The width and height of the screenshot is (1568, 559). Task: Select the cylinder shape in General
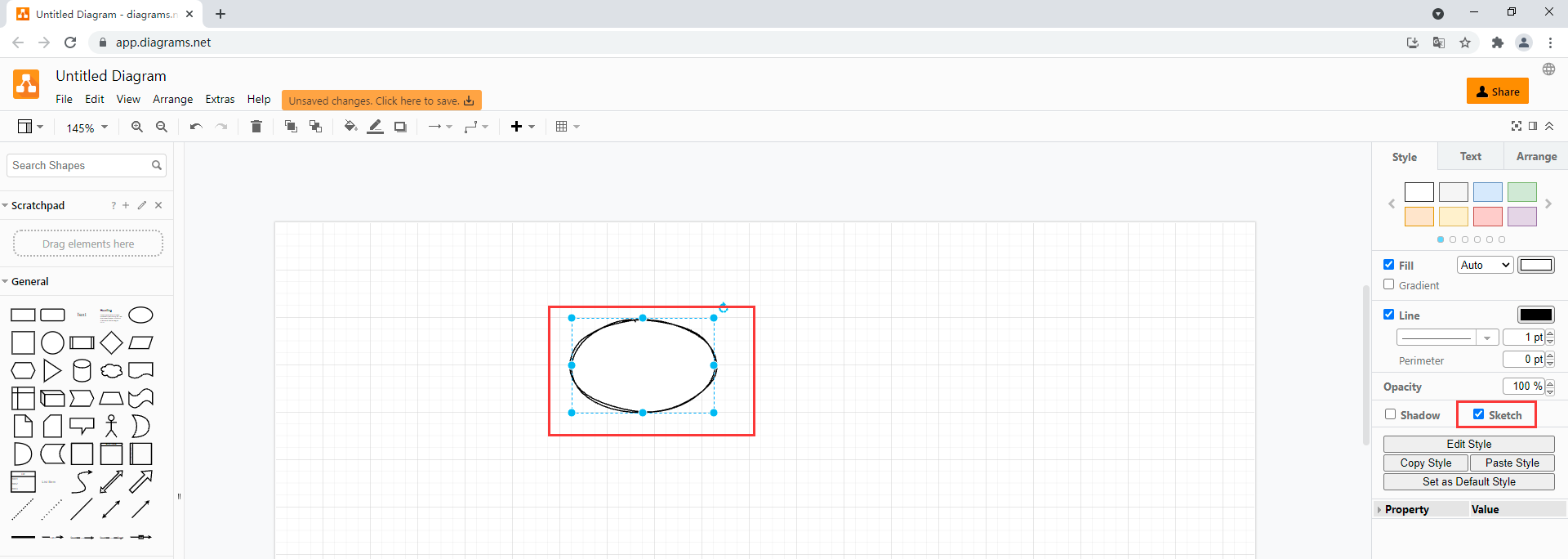click(82, 371)
